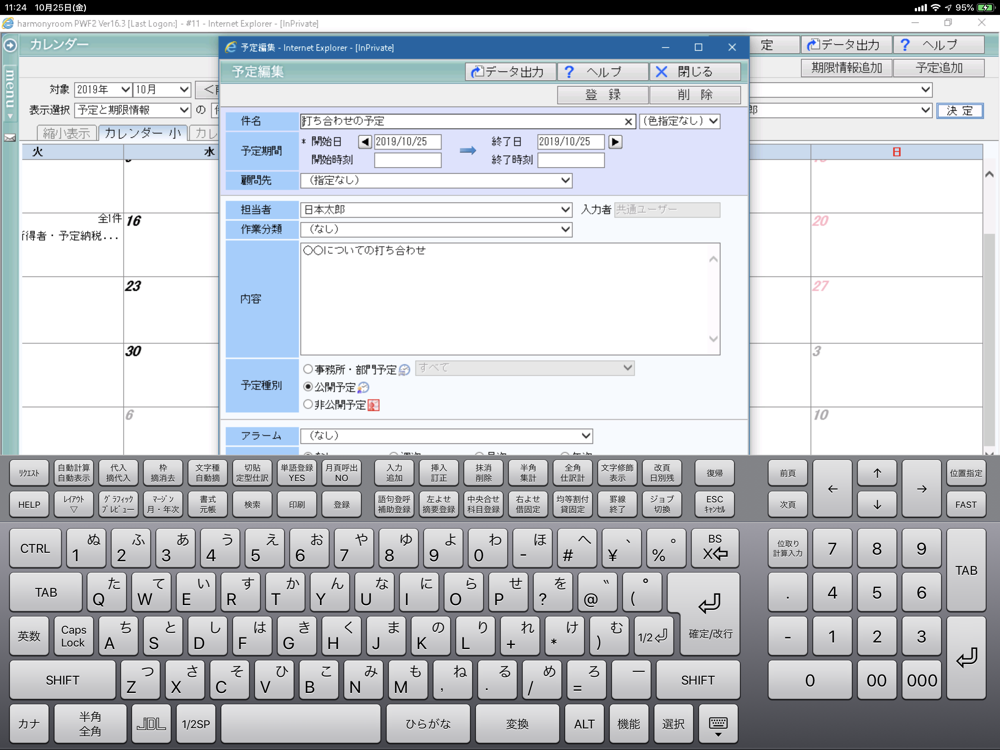Select the 公開予定 radio button
Viewport: 1000px width, 750px height.
click(308, 386)
